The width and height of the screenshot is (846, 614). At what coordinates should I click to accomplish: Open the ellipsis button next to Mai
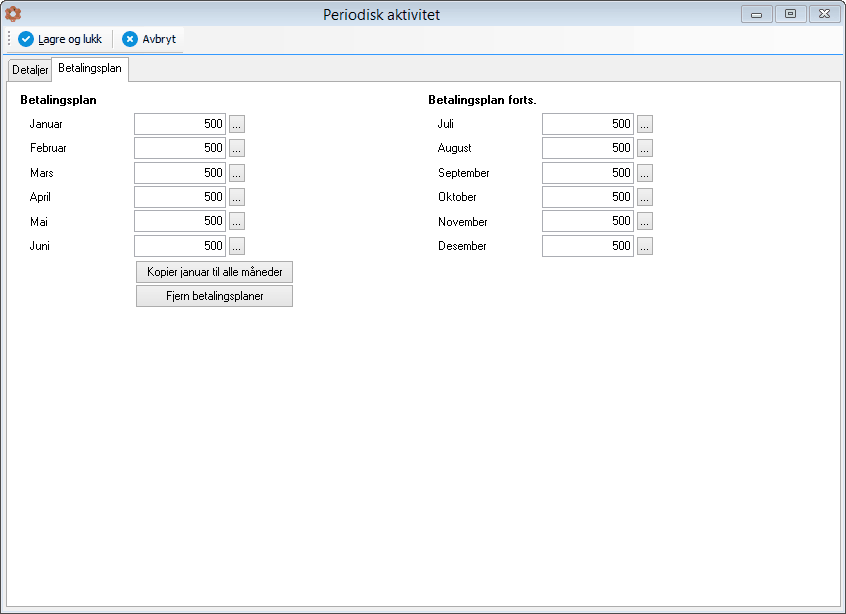tap(237, 221)
